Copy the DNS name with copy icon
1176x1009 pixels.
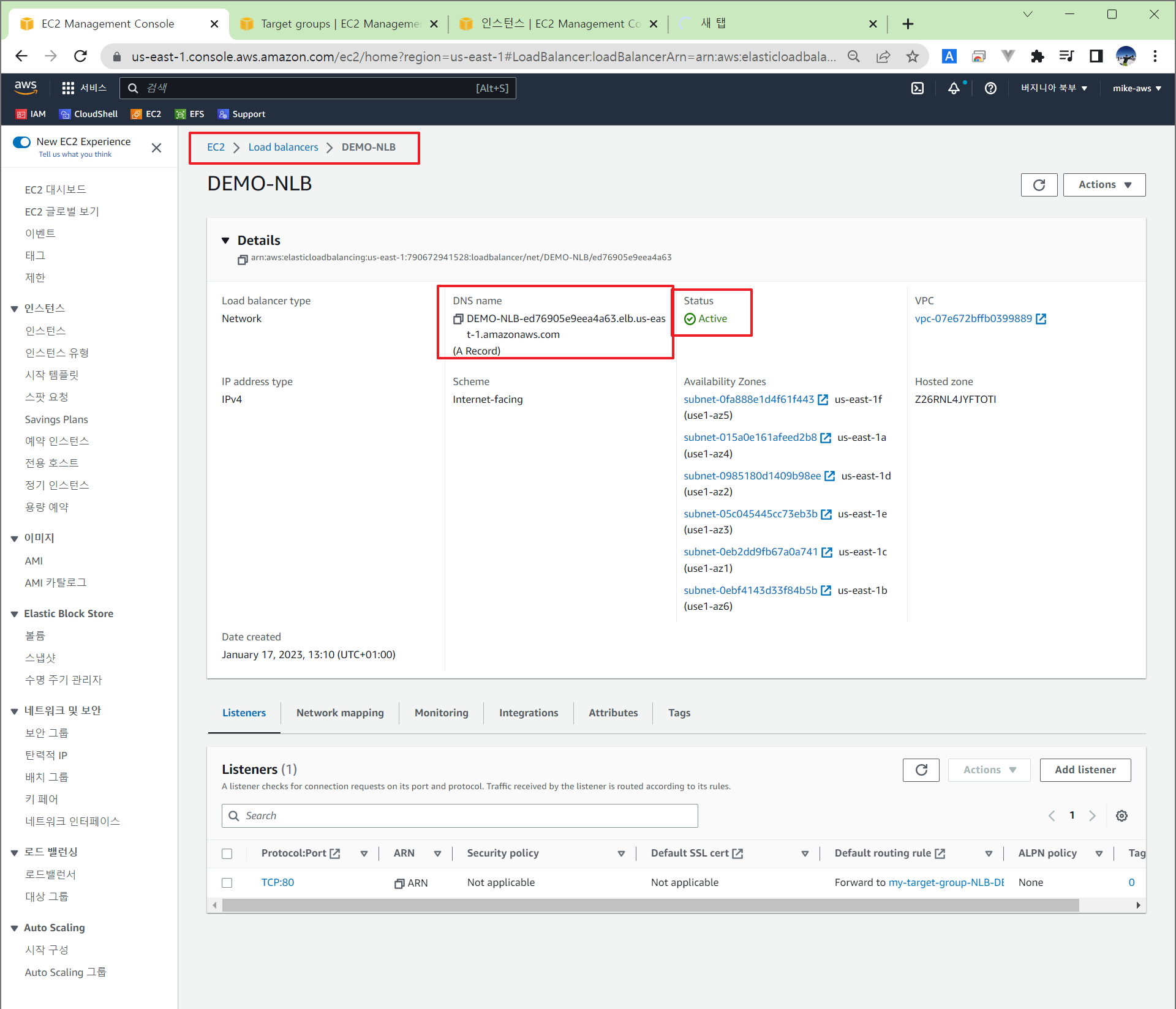[458, 319]
